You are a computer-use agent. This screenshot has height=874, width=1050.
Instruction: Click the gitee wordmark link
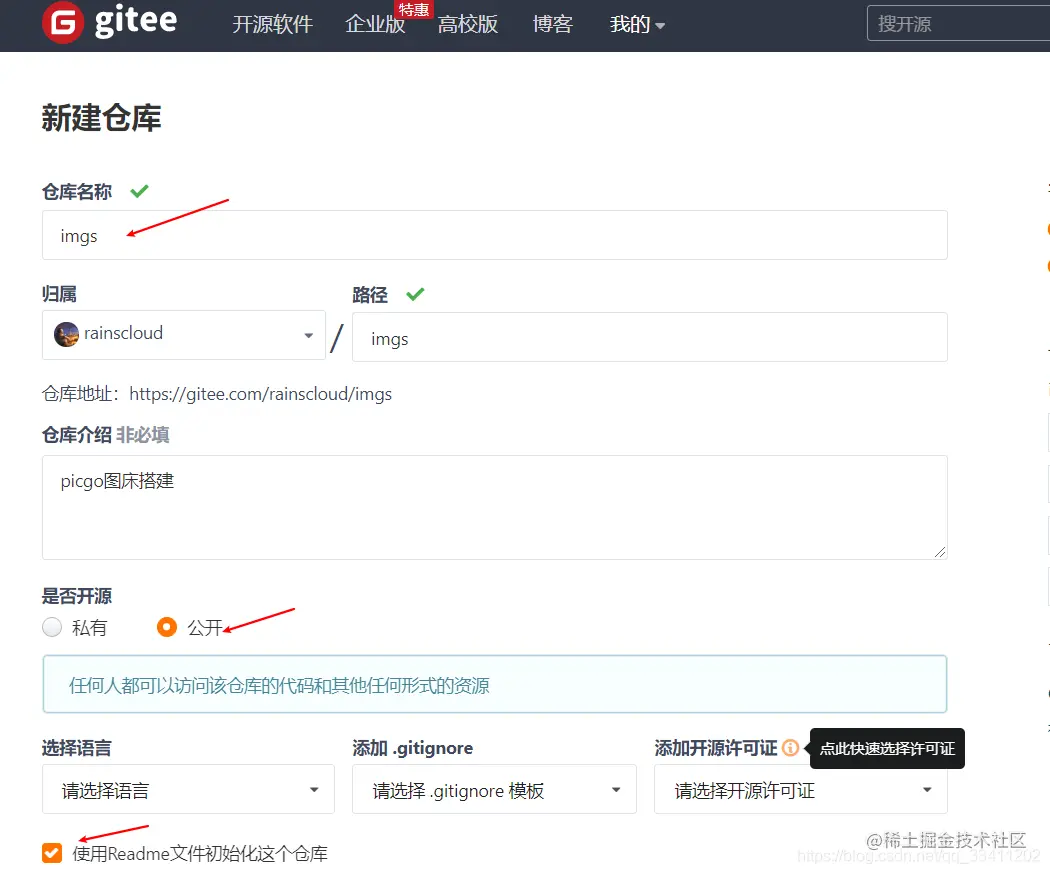tap(136, 21)
